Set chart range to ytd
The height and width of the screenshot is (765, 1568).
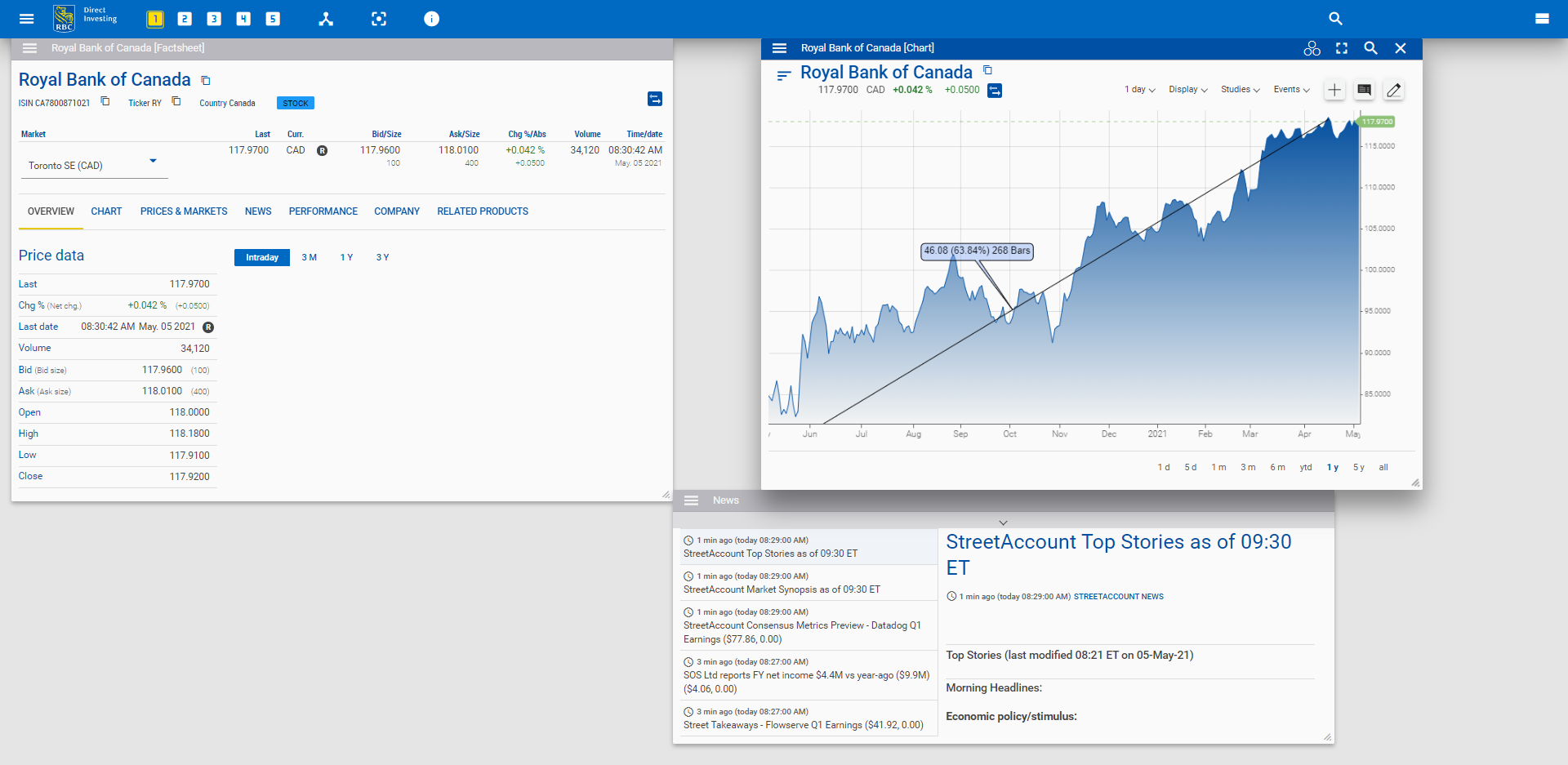tap(1306, 468)
